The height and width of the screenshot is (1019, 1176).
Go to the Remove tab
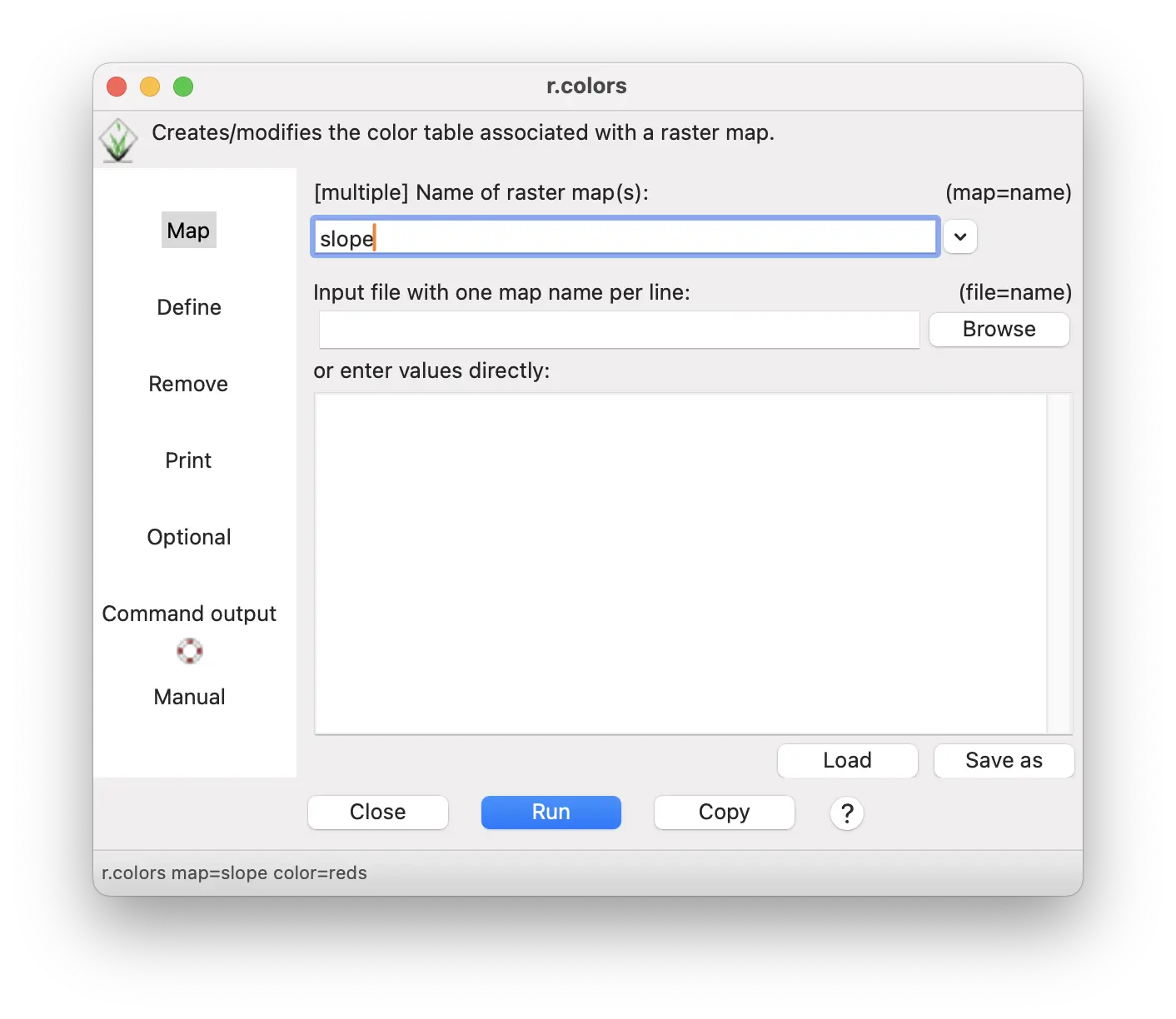click(188, 384)
